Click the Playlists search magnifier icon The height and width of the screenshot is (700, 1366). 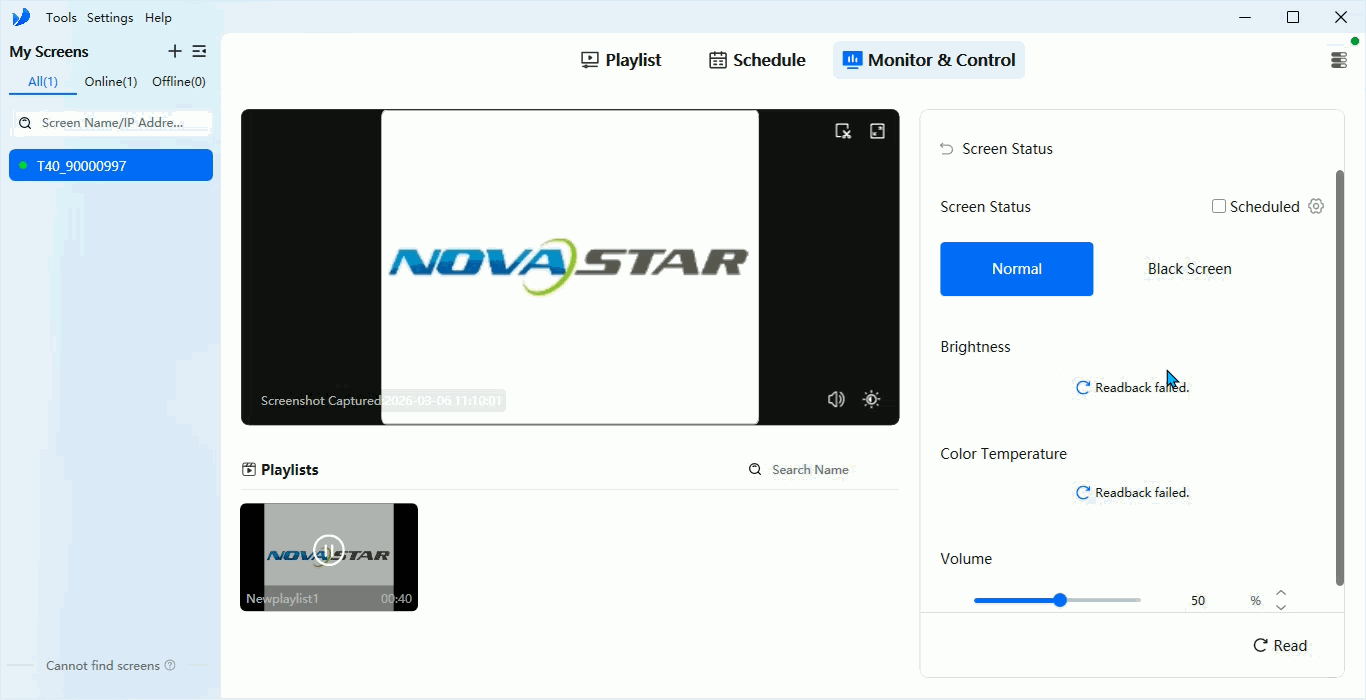[x=755, y=469]
